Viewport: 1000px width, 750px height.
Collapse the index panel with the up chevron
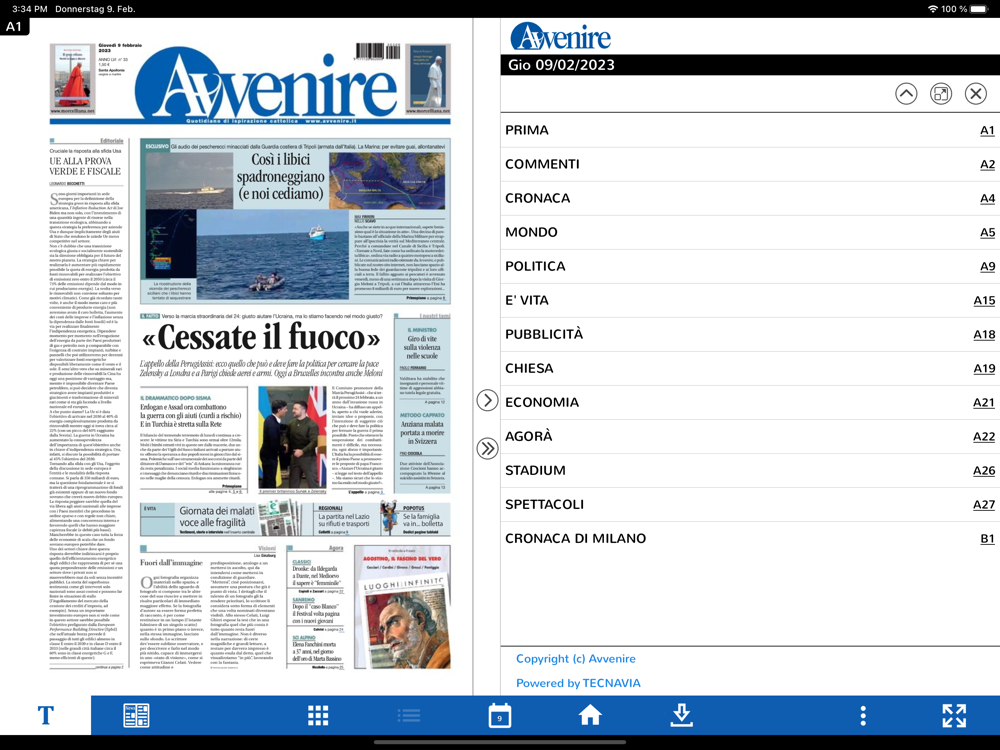click(x=906, y=94)
